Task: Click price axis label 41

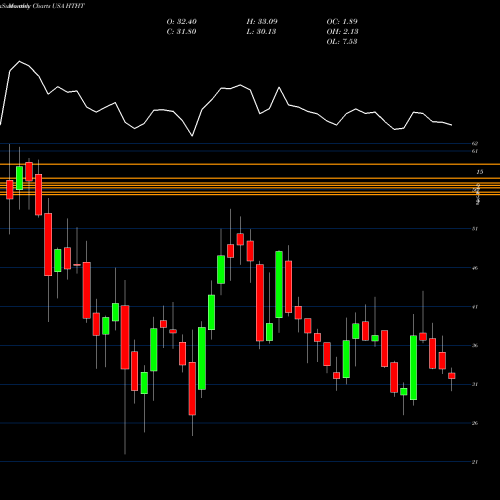Action: (475, 307)
